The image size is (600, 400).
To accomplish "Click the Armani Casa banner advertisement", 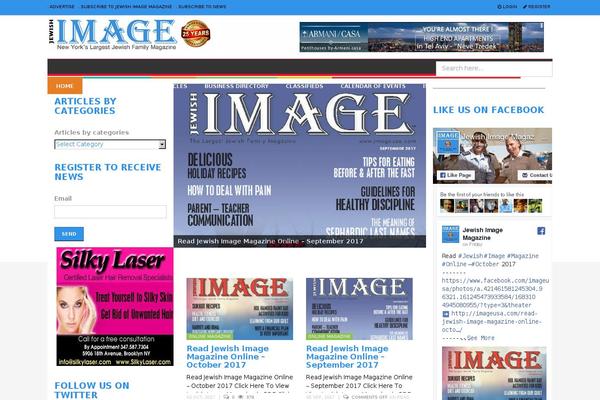I will coord(421,37).
